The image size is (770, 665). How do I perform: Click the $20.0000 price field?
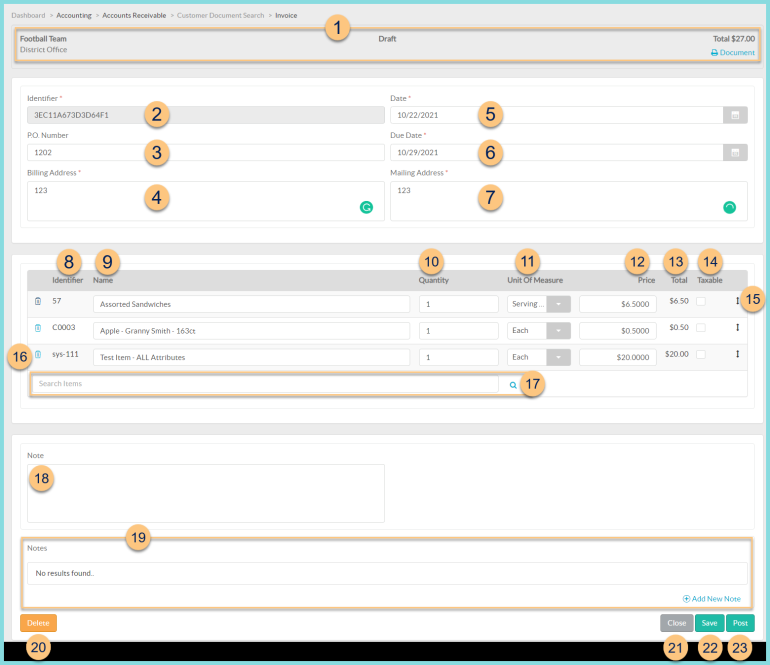click(618, 357)
